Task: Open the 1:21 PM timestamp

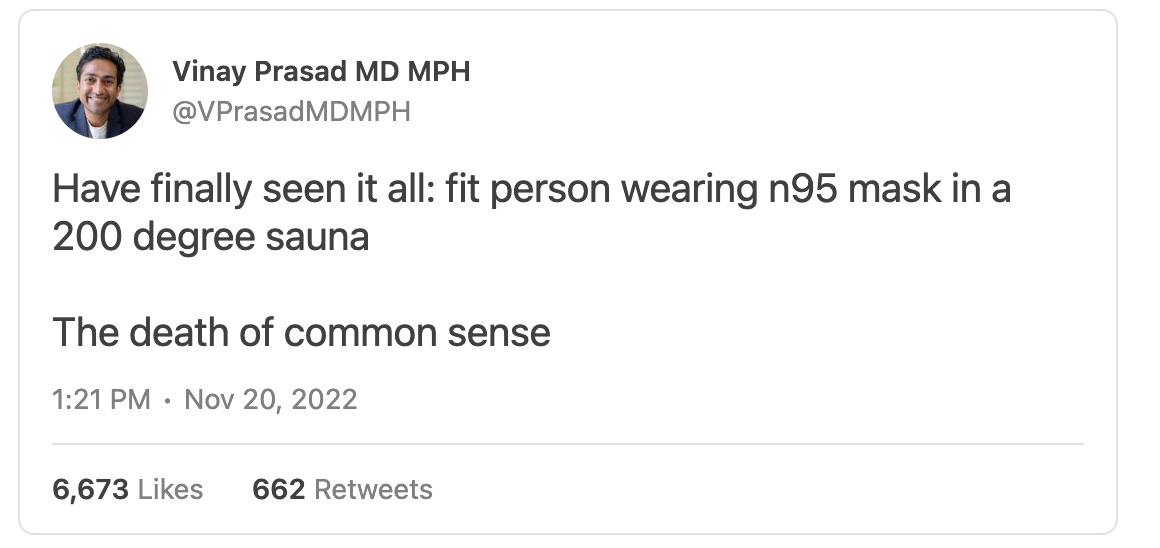Action: coord(101,400)
